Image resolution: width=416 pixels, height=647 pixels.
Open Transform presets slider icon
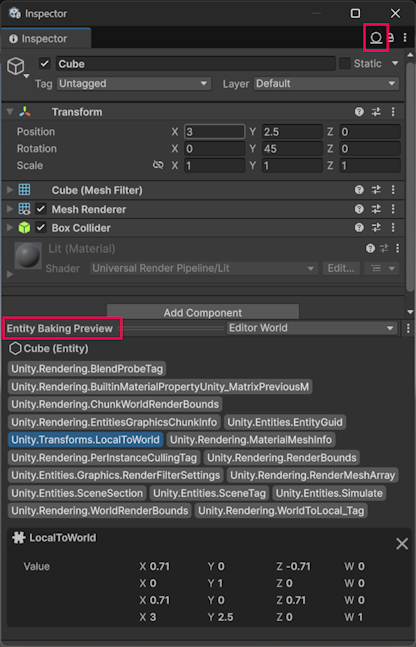pyautogui.click(x=376, y=112)
